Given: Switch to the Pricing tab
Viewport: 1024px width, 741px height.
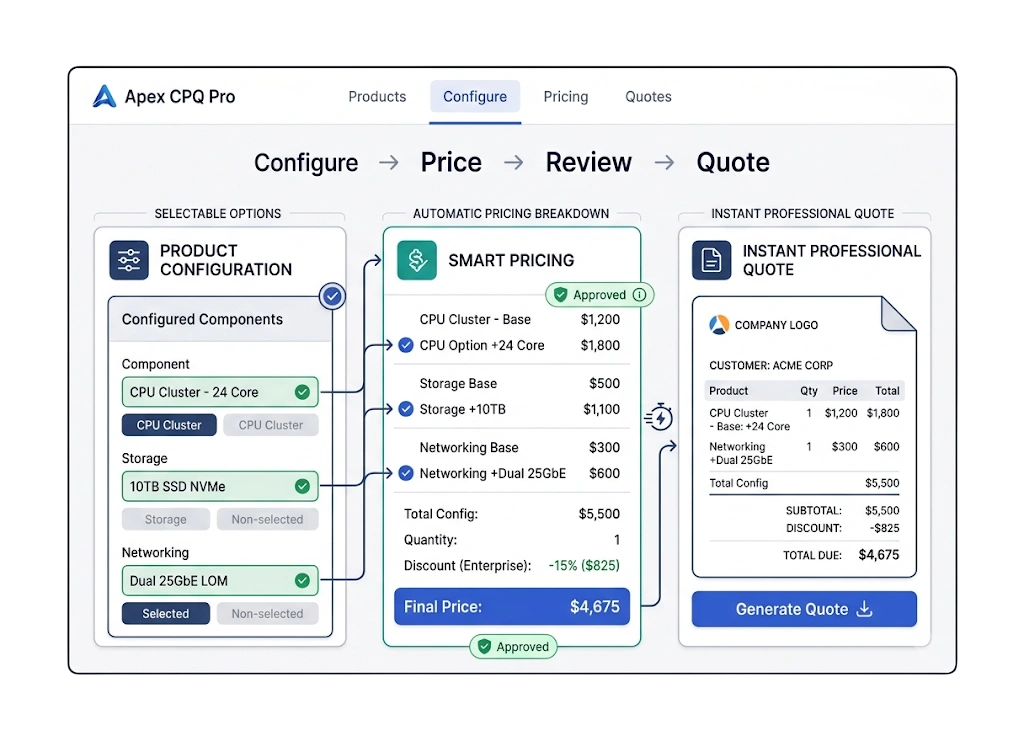Looking at the screenshot, I should point(566,97).
